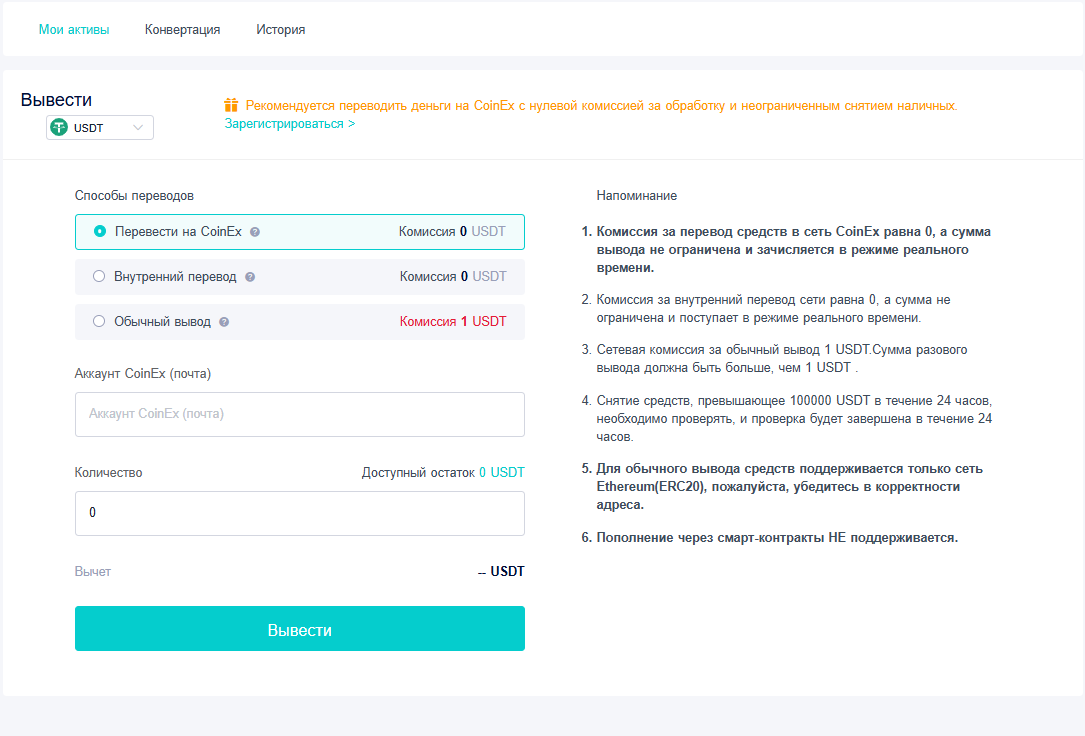Click the red Комиссия 1 USDT label
This screenshot has width=1085, height=736.
tap(452, 322)
